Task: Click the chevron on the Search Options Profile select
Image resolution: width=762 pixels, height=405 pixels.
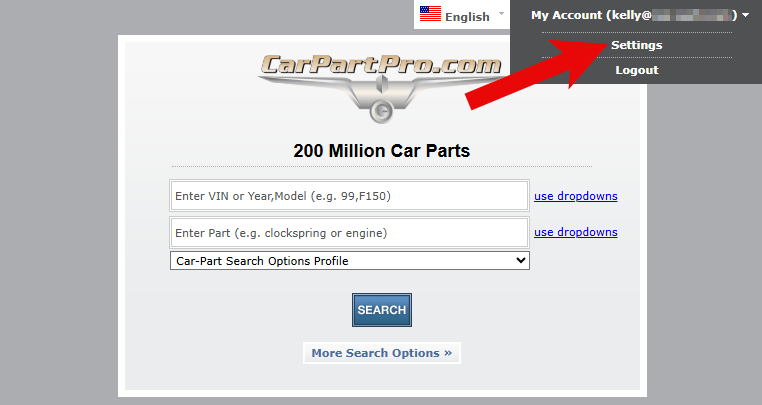Action: point(519,261)
